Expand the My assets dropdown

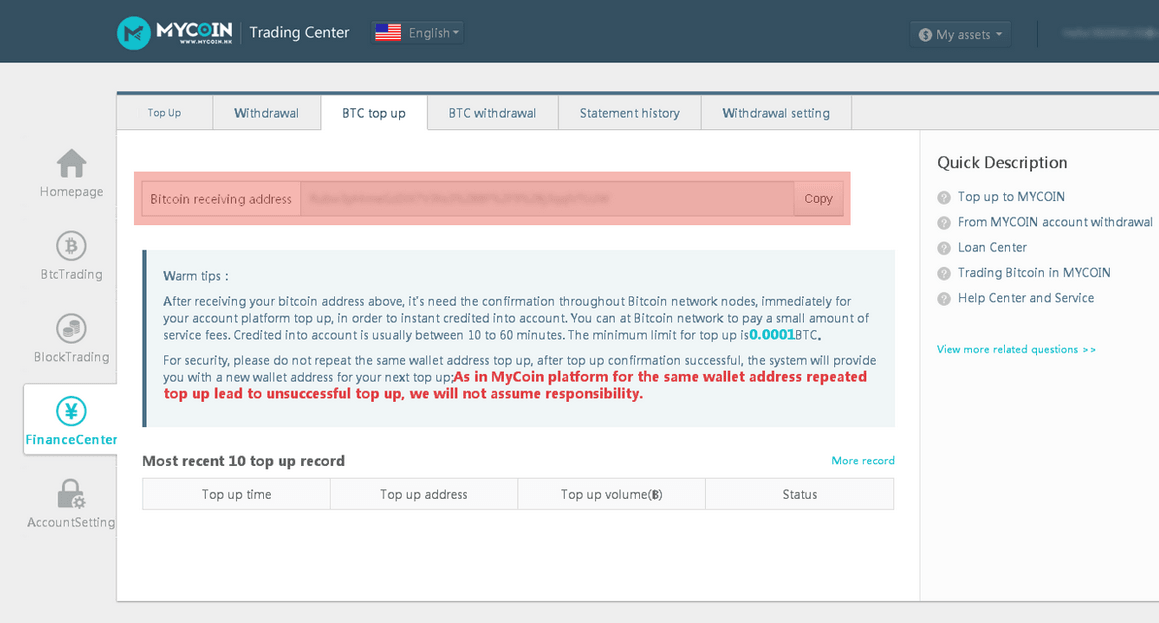(x=960, y=35)
